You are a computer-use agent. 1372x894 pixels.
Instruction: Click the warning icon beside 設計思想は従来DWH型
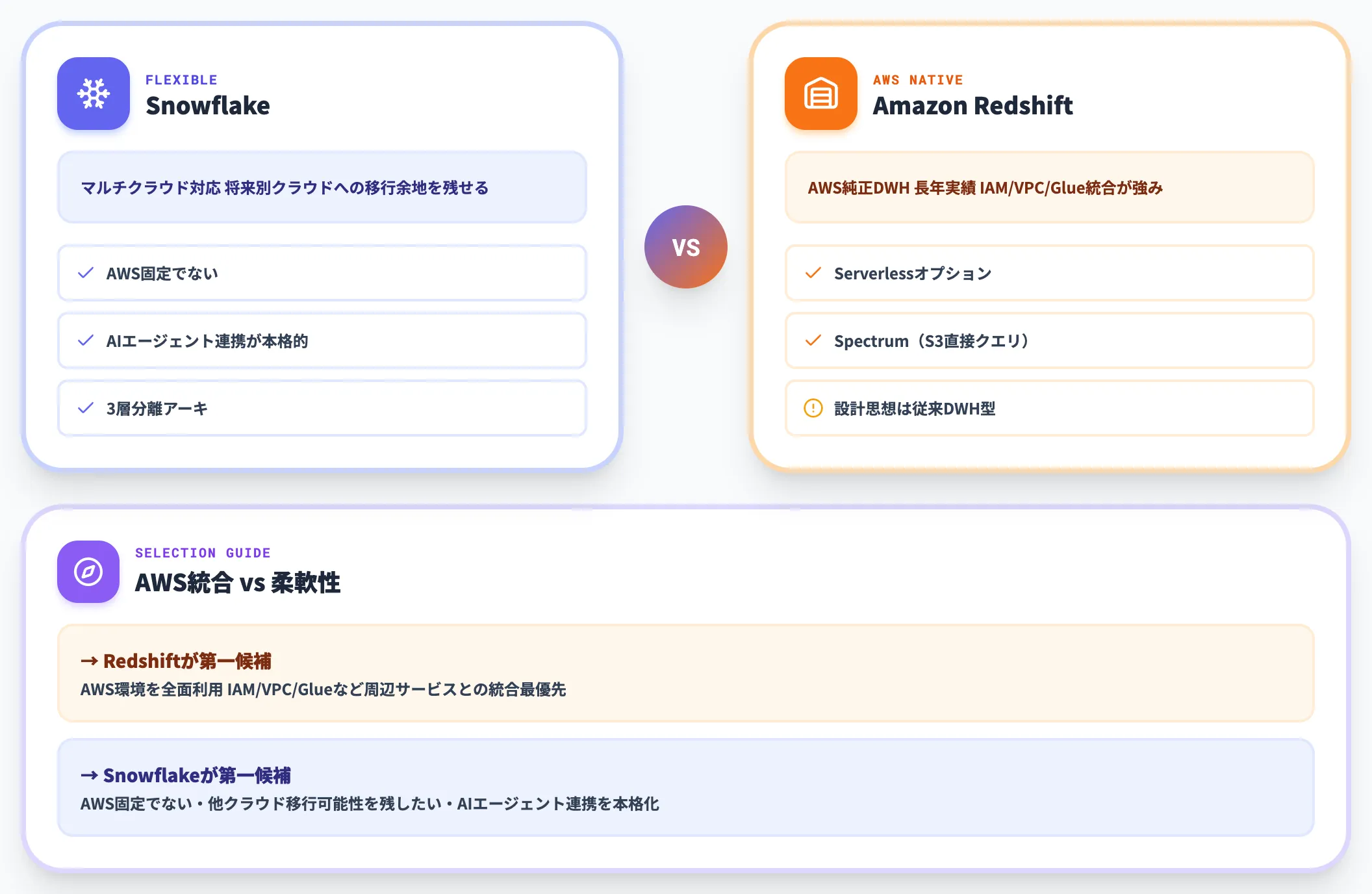[813, 408]
